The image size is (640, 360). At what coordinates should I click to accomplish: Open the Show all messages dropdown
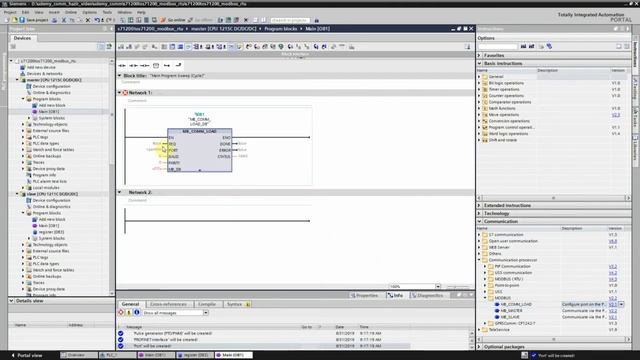pyautogui.click(x=206, y=313)
